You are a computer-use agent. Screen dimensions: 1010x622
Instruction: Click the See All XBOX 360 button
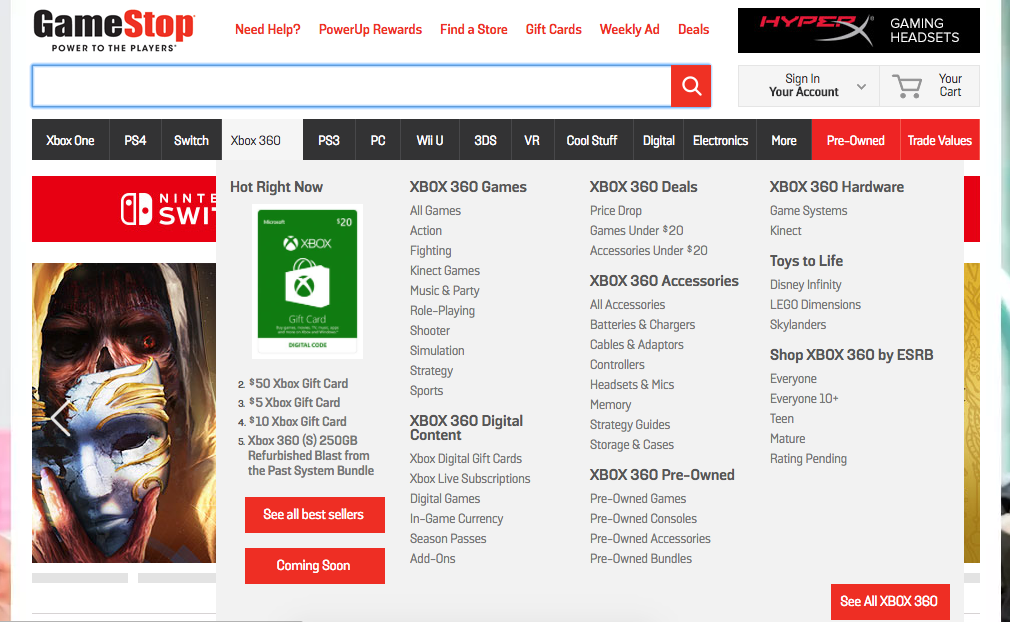(x=889, y=601)
